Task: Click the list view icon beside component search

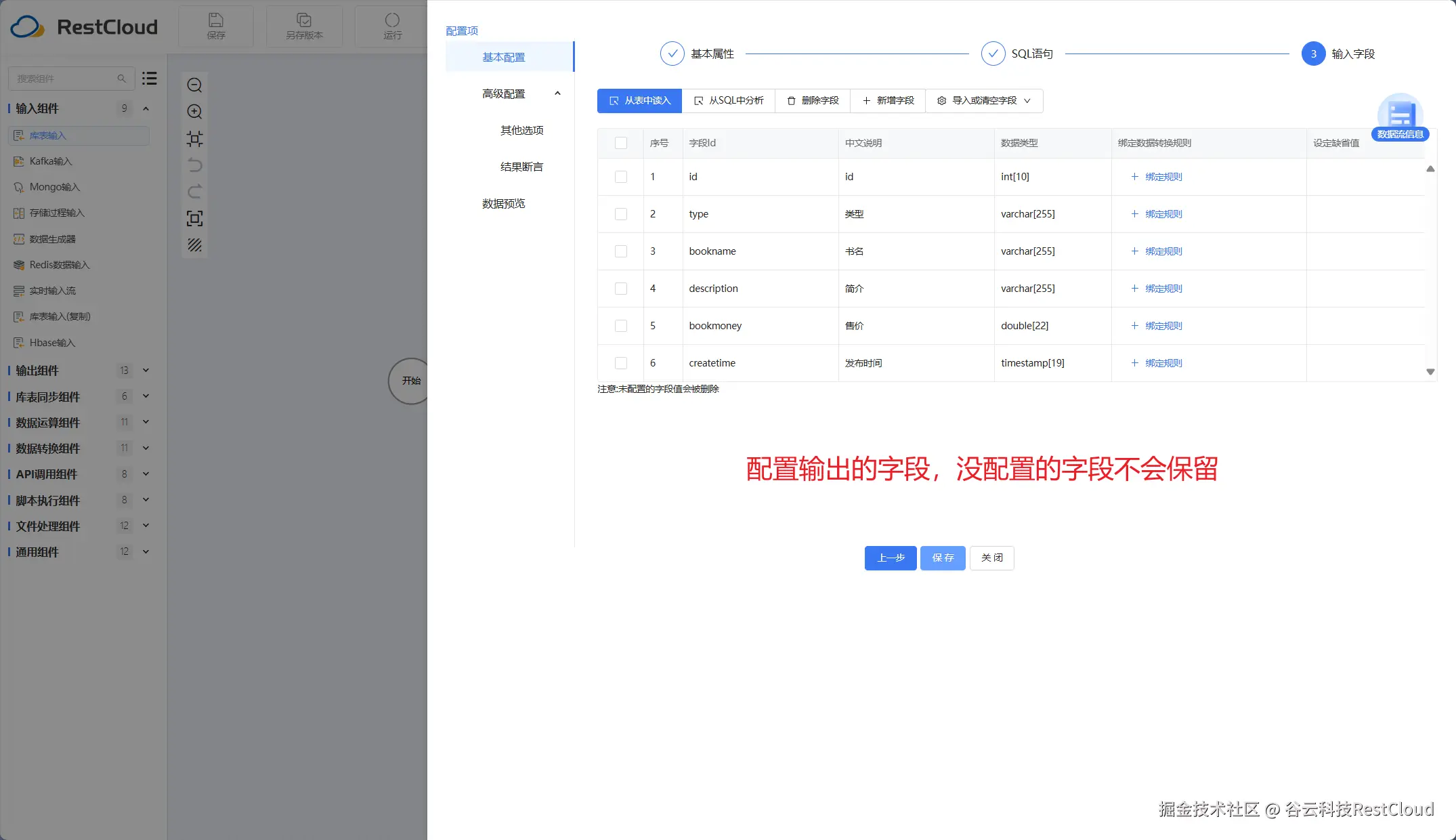Action: (149, 78)
